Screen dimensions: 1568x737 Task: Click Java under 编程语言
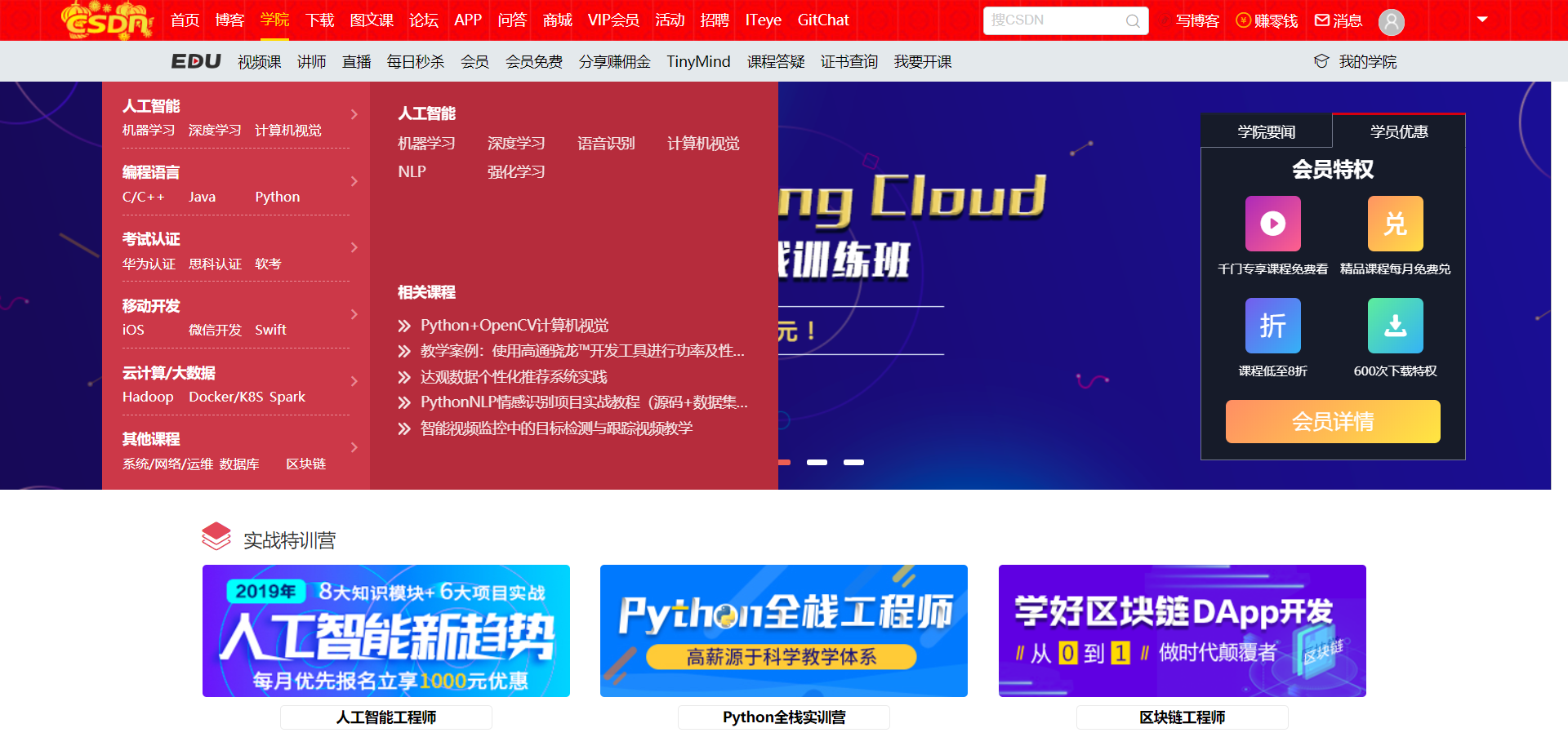[202, 197]
